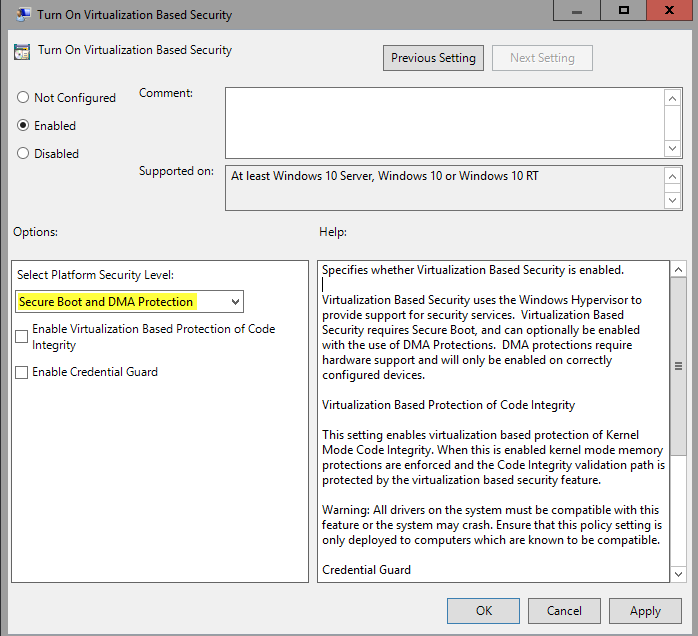Click the Supported on scroll down arrow

click(x=673, y=200)
